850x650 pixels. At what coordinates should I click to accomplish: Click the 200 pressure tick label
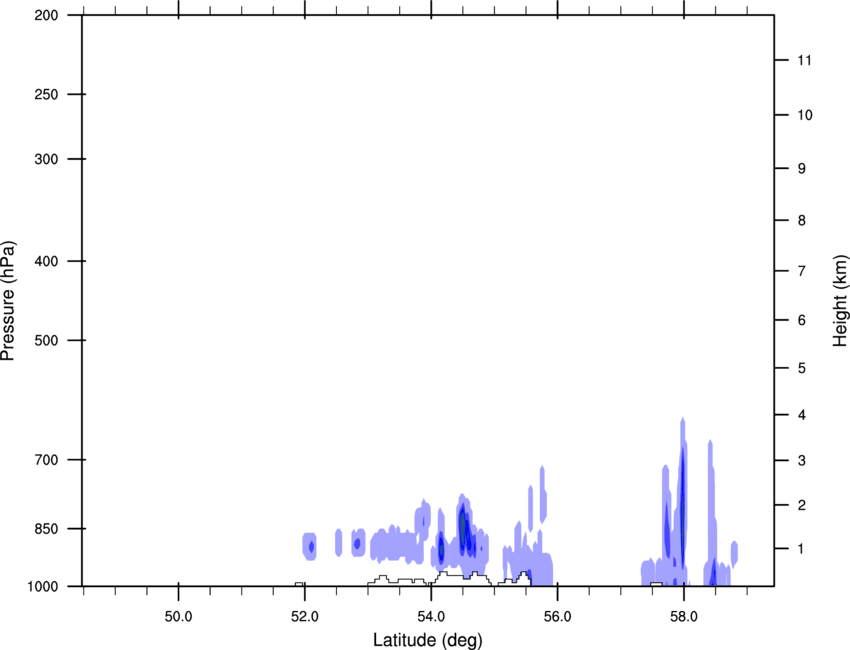46,15
